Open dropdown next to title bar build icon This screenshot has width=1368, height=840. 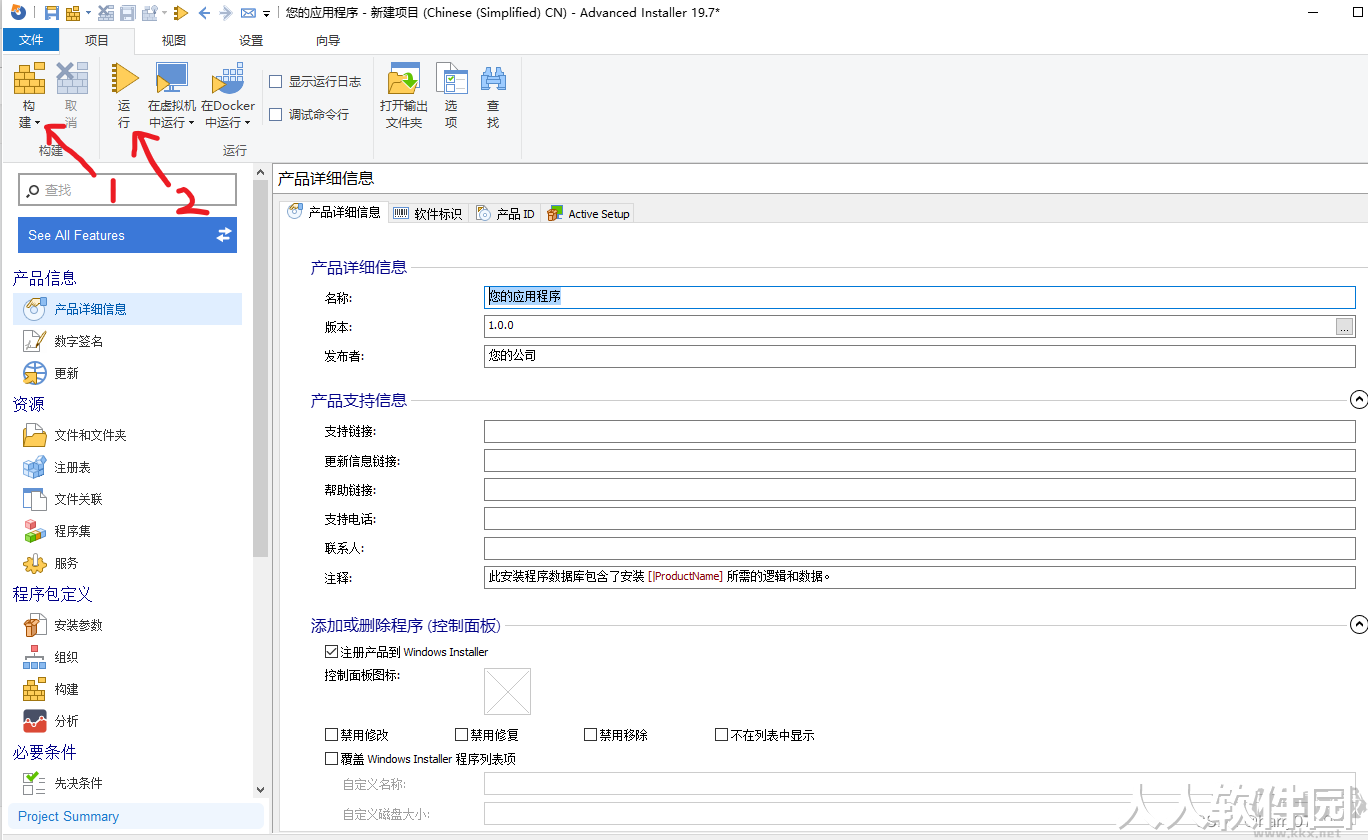coord(89,14)
